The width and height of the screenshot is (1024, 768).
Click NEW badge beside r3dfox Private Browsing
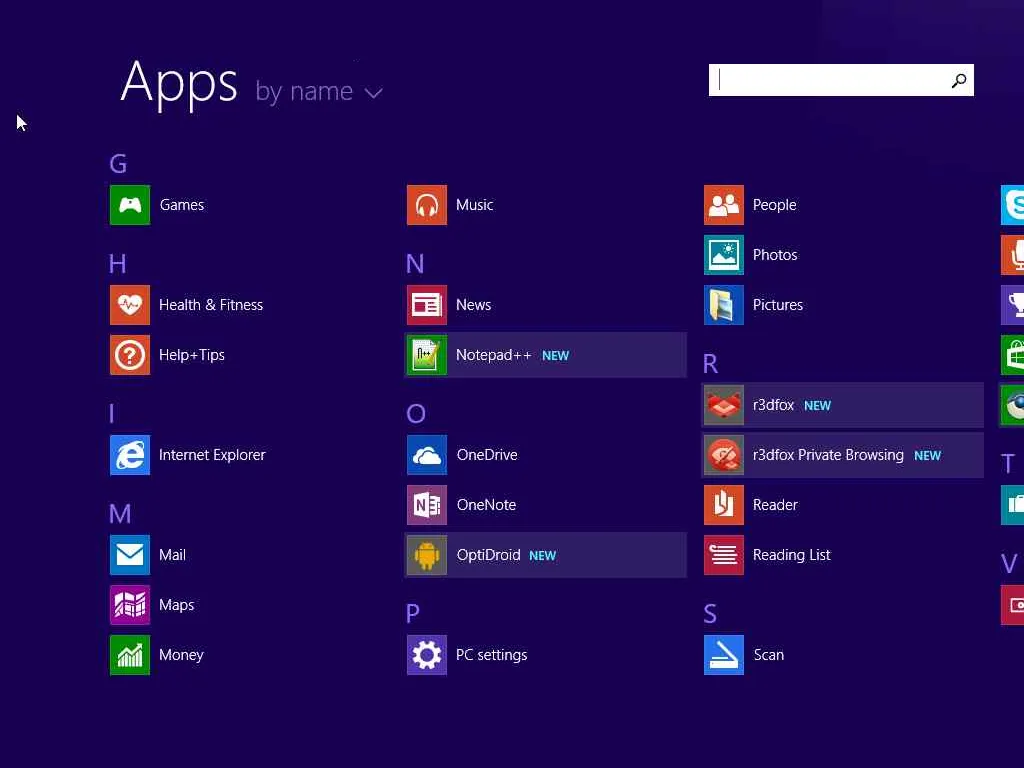tap(927, 456)
